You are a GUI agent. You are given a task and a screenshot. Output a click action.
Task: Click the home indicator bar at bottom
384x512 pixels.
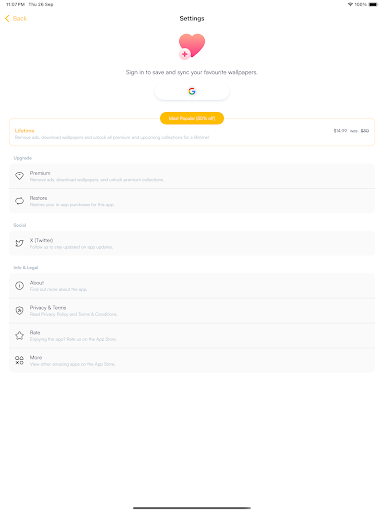click(x=192, y=508)
